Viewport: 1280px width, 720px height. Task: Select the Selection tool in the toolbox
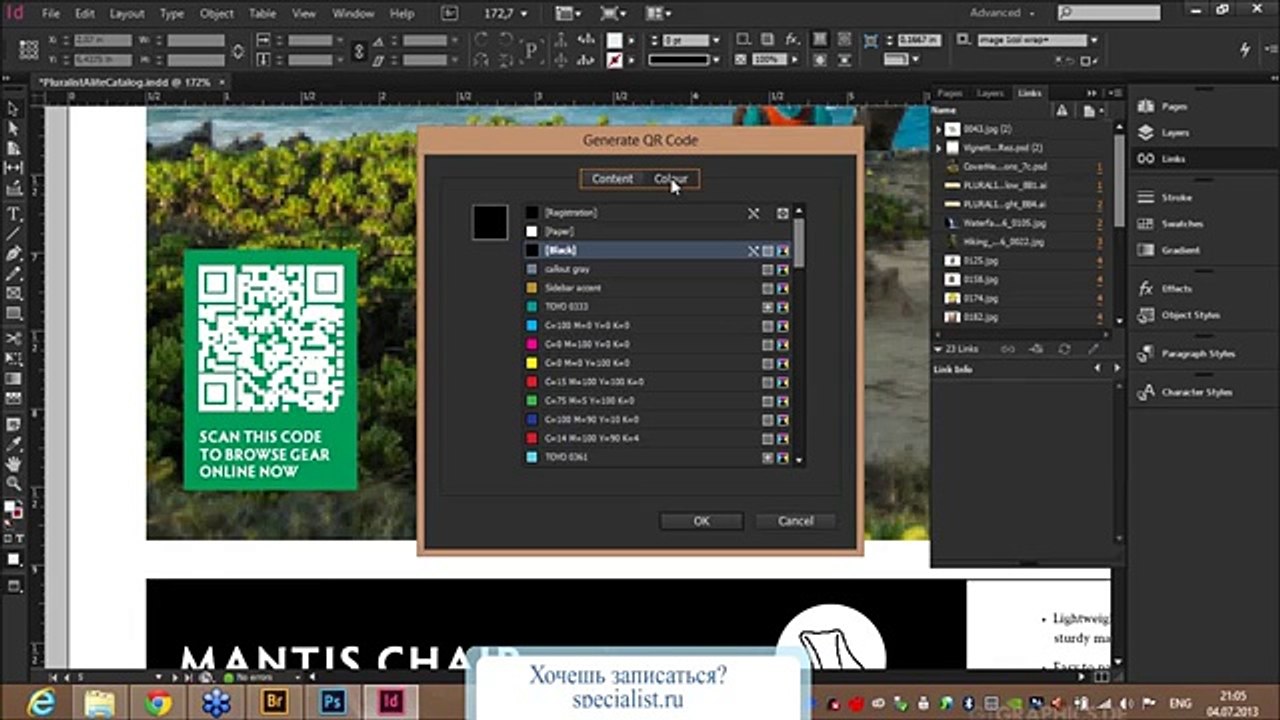tap(14, 109)
